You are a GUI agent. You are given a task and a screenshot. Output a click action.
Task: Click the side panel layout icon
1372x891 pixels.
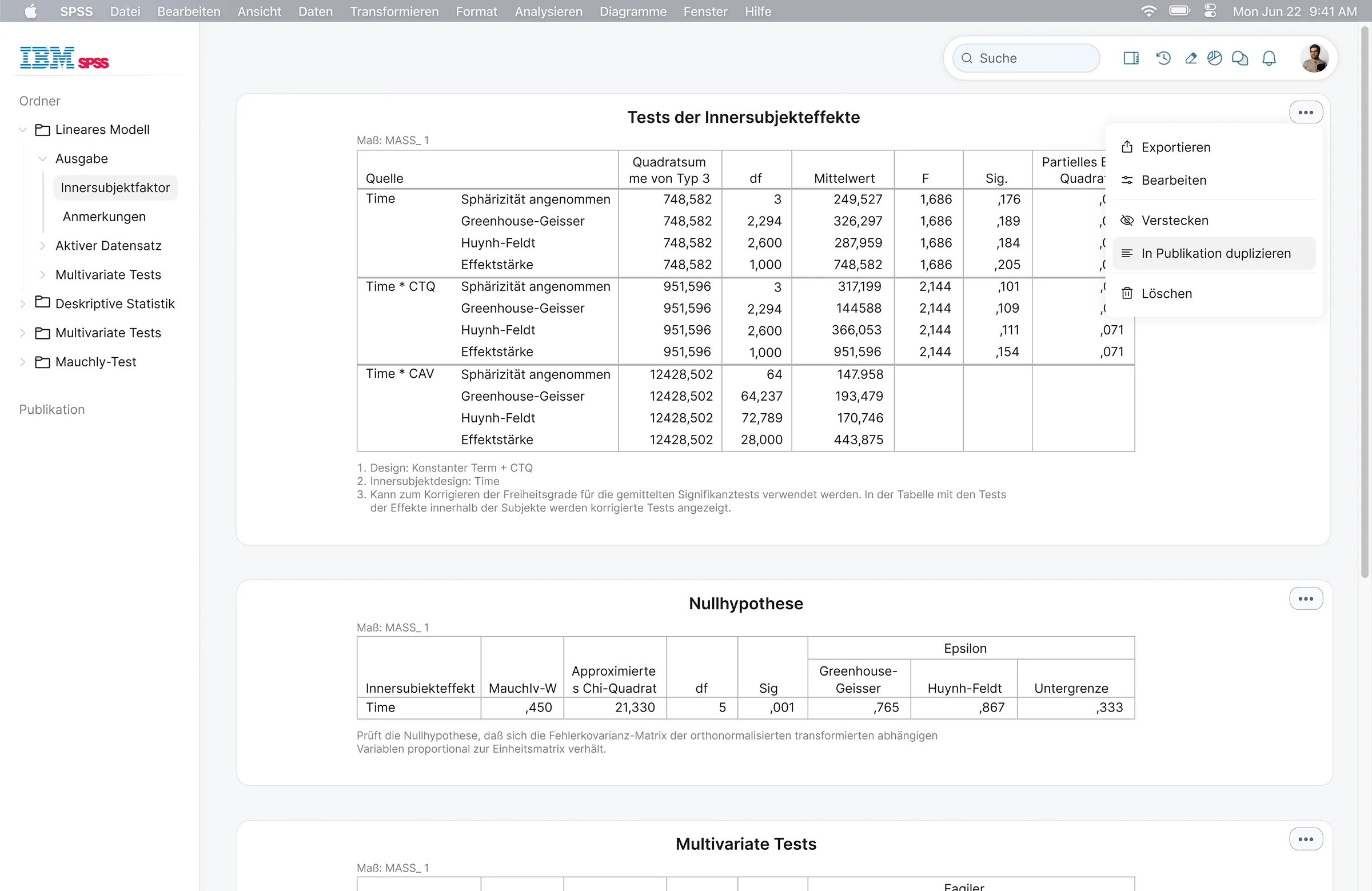point(1130,58)
